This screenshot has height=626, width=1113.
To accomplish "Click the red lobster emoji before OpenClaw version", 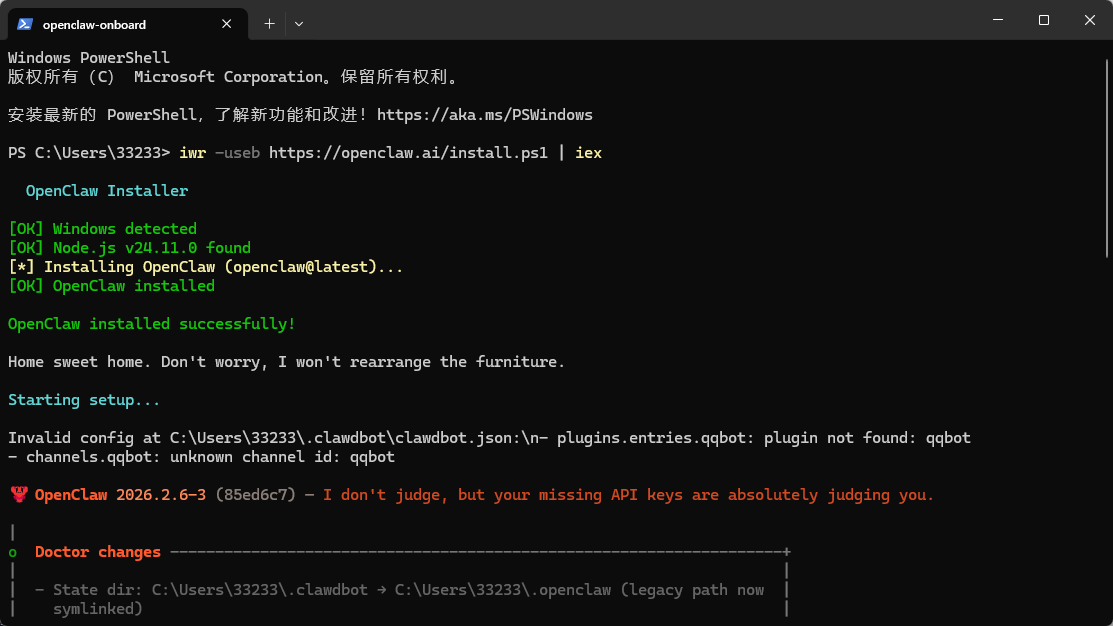I will click(18, 495).
